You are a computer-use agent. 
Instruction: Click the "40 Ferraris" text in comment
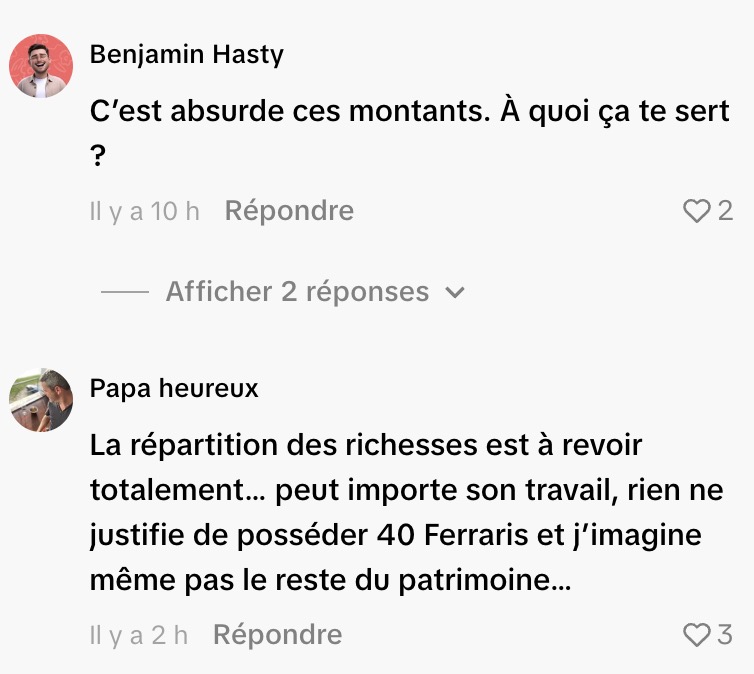452,535
